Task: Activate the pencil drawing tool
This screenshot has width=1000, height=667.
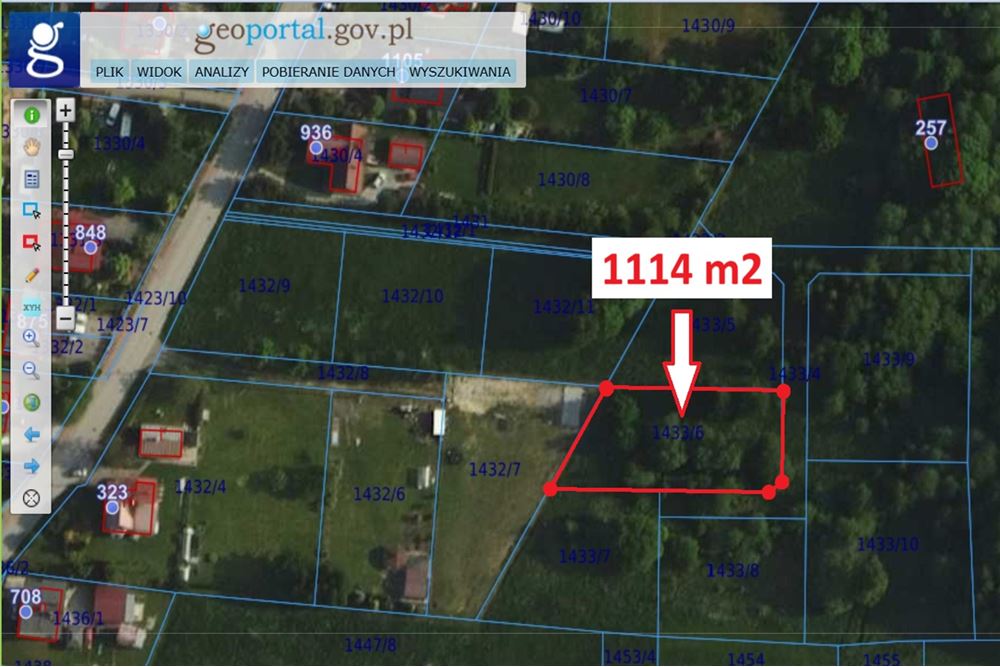Action: point(31,274)
